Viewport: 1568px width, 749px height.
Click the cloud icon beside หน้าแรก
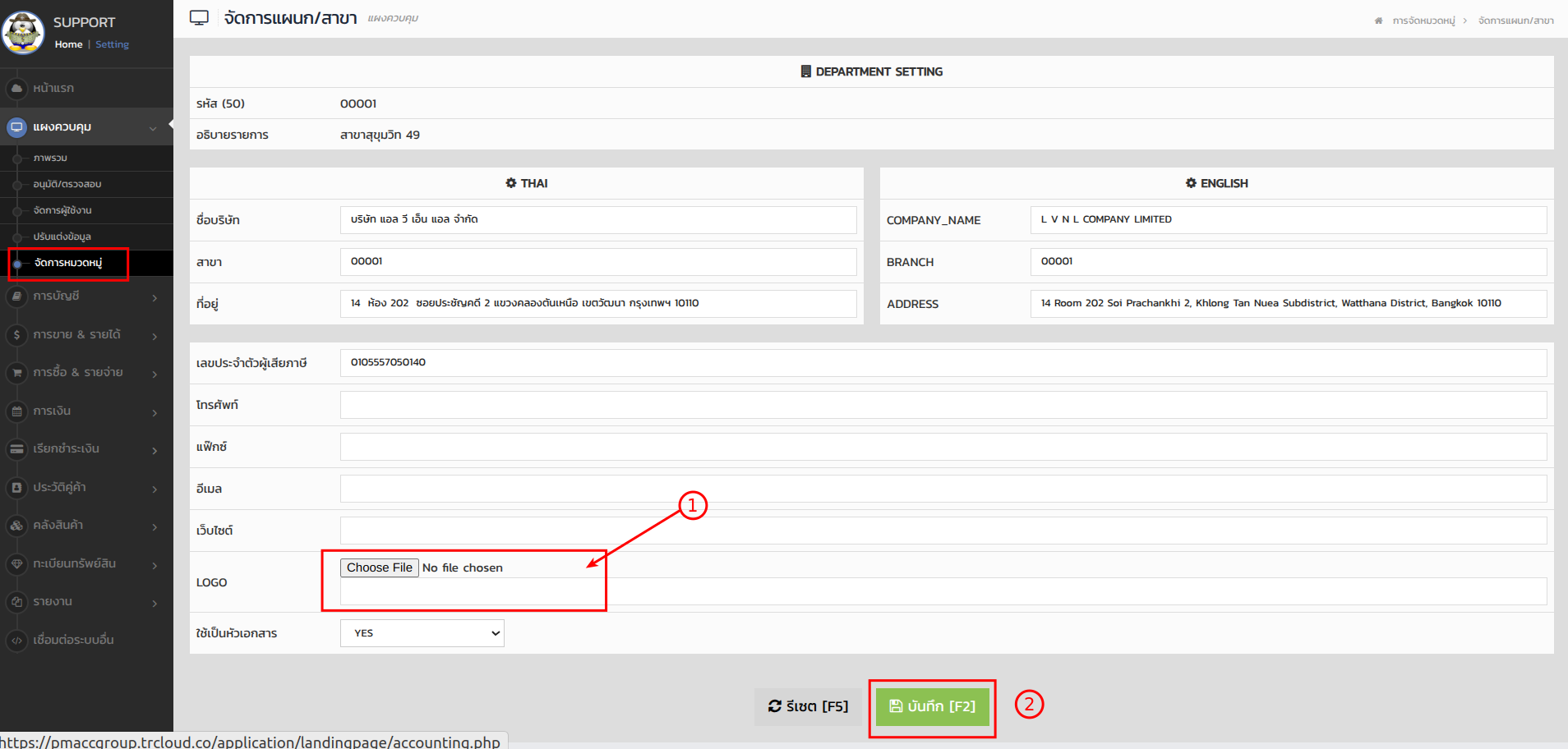click(x=16, y=88)
